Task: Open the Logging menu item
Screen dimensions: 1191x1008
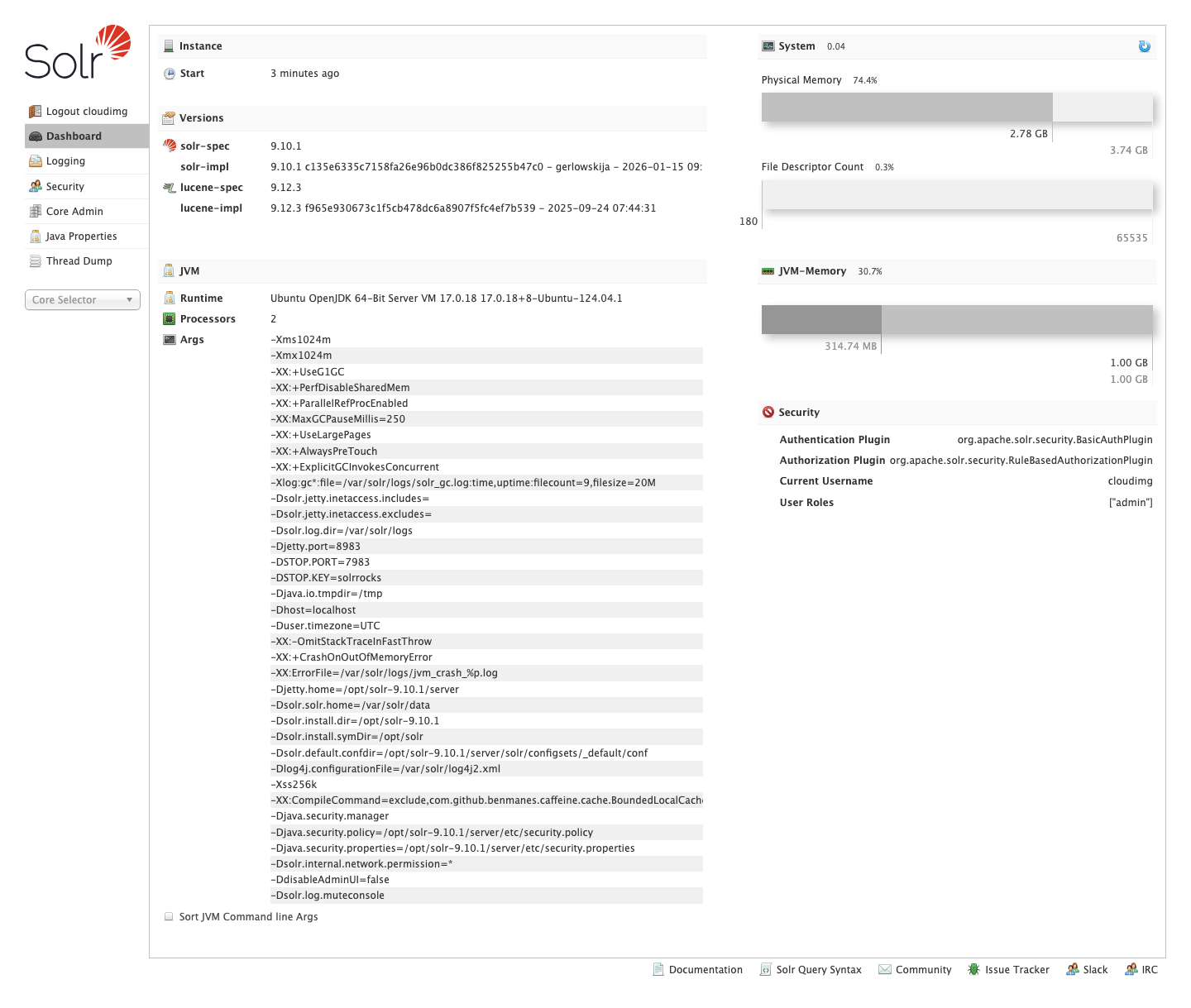Action: [x=87, y=161]
